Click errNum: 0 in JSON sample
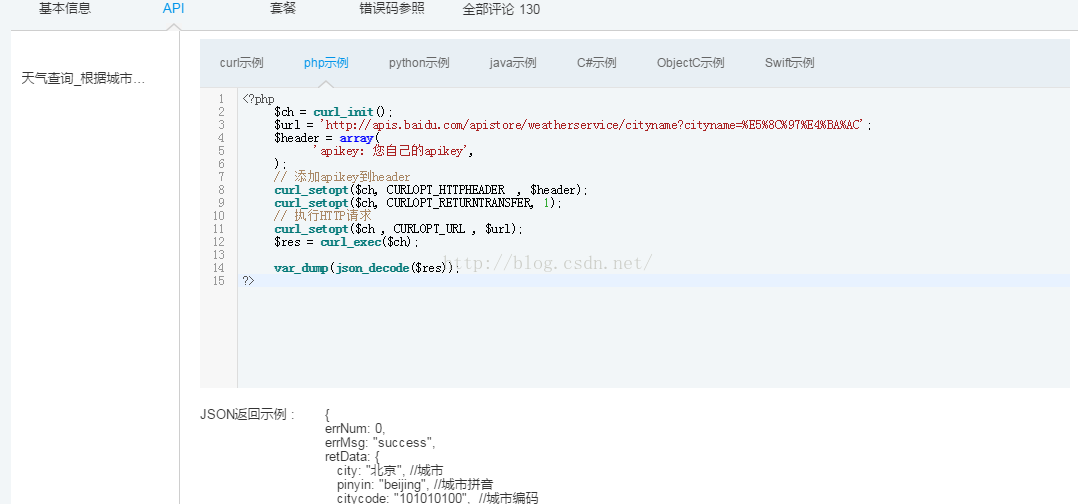The height and width of the screenshot is (504, 1078). point(355,428)
